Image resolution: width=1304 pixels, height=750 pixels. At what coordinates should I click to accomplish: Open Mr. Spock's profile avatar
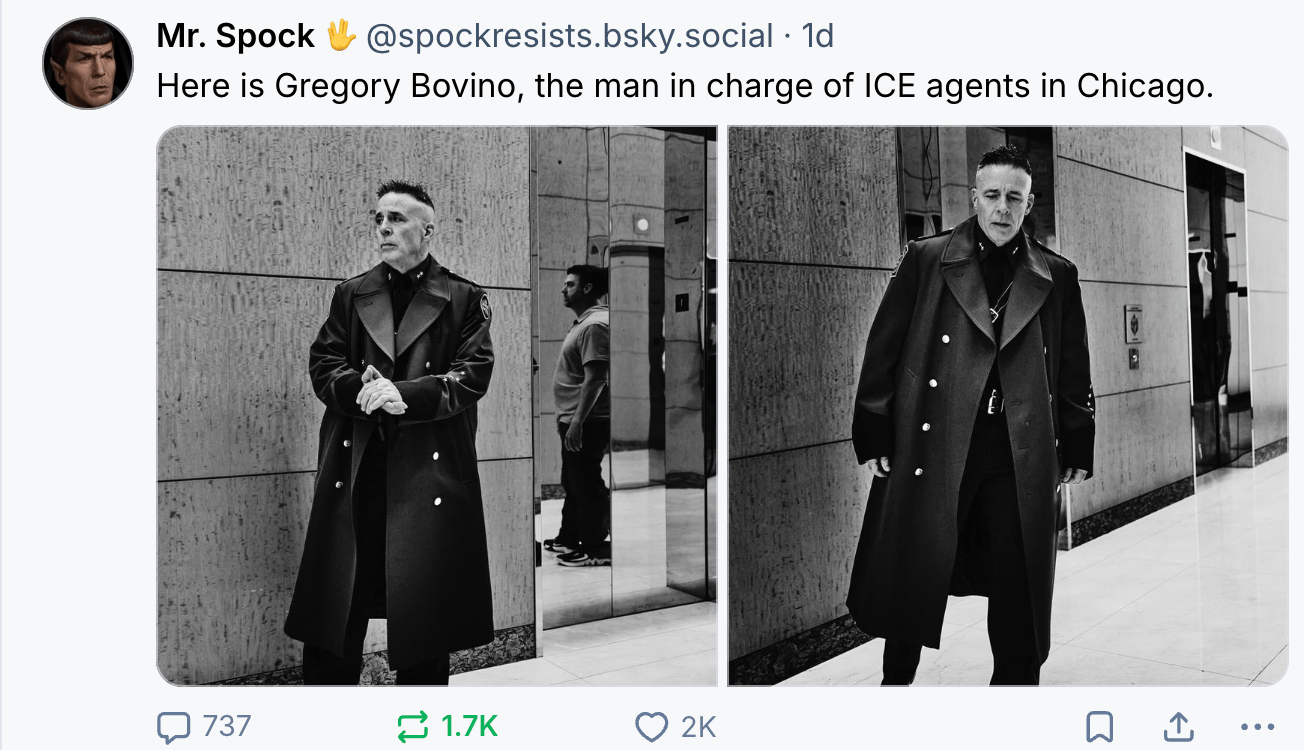(x=88, y=63)
